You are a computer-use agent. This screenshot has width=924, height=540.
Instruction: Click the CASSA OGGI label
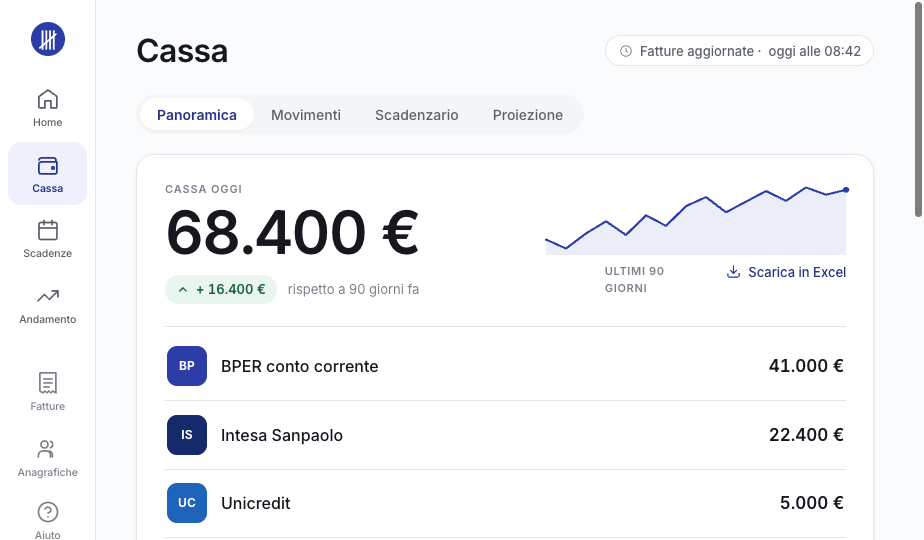[x=203, y=189]
